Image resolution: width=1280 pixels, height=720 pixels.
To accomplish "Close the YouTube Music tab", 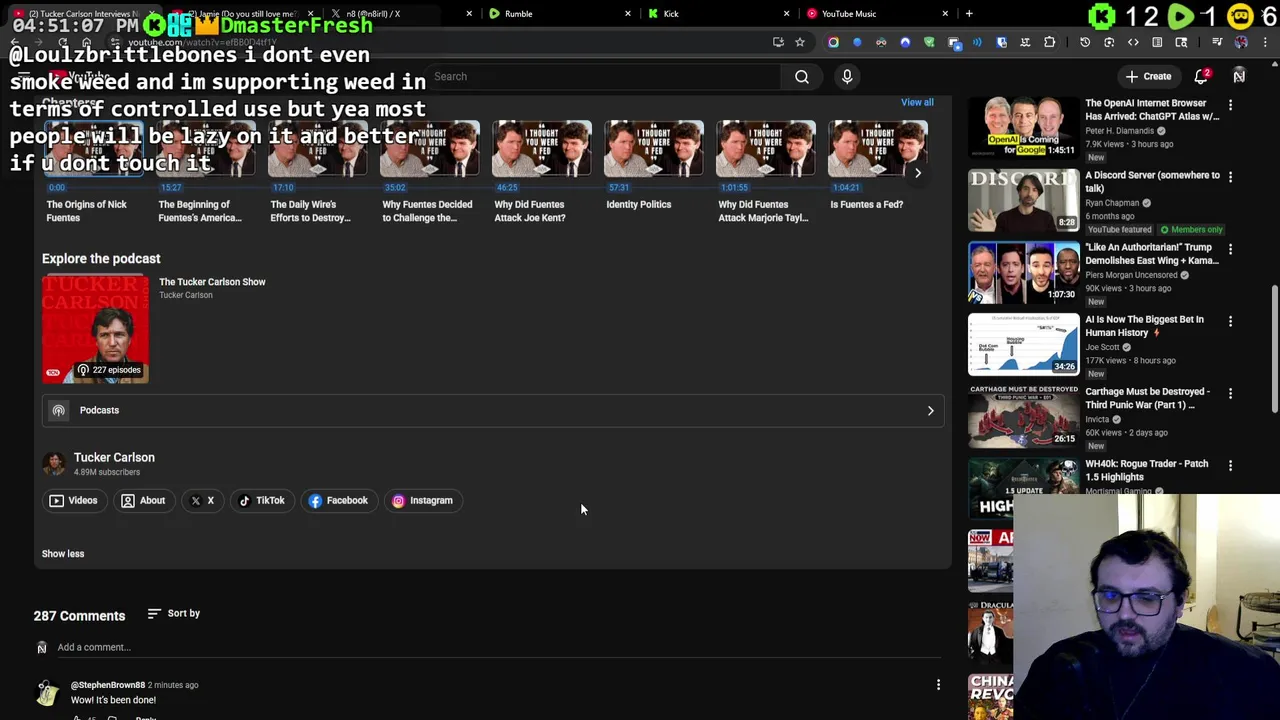I will [x=945, y=13].
